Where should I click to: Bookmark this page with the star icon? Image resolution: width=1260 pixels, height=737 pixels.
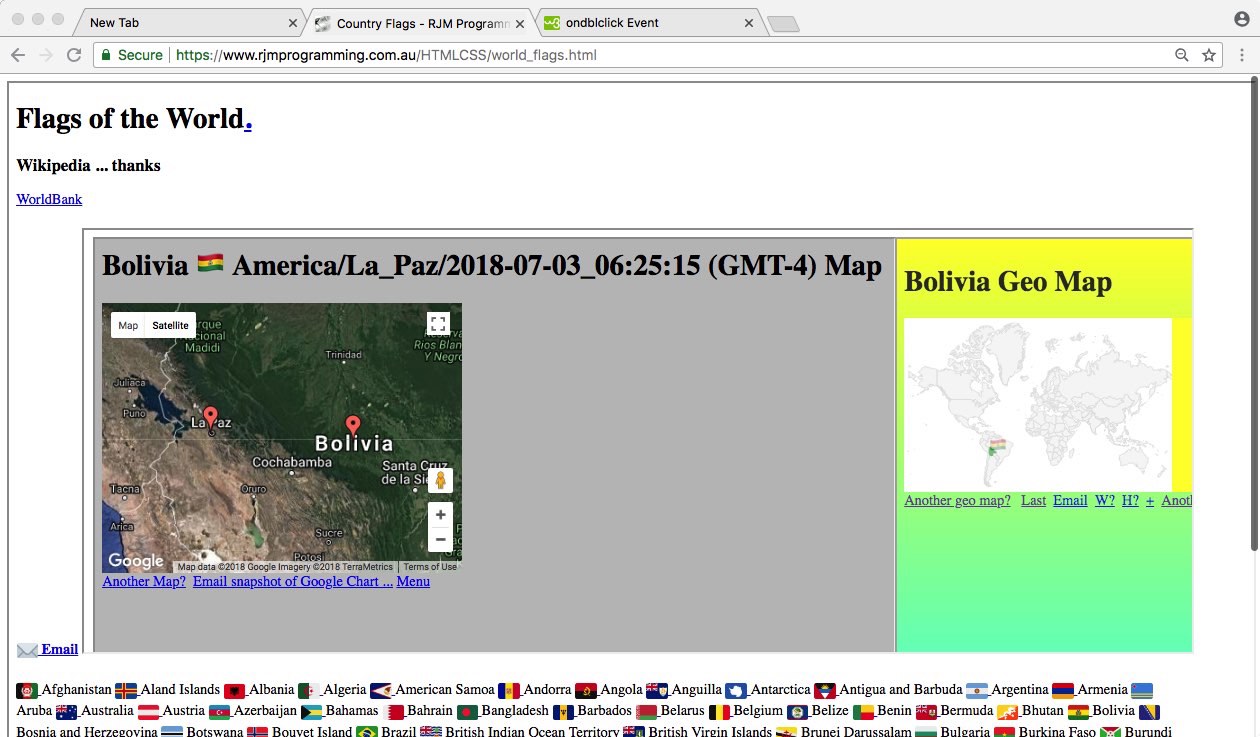pos(1209,55)
